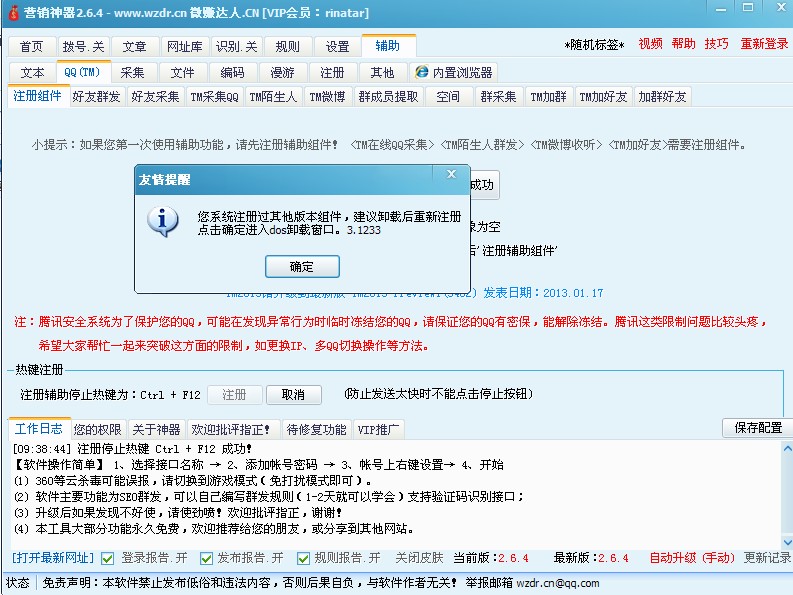This screenshot has width=793, height=595.
Task: Confirm the dialog with 确定 button
Action: (x=302, y=266)
